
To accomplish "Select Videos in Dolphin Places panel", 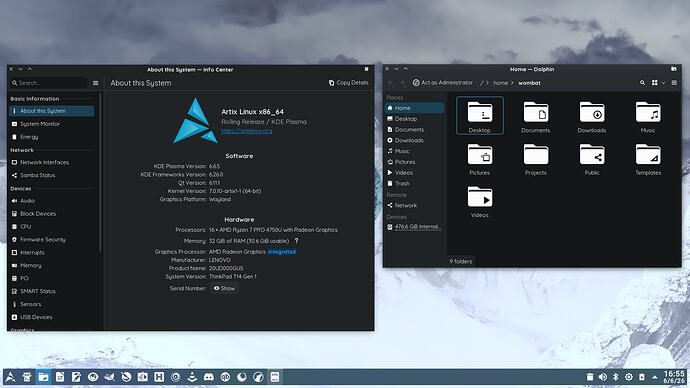I will (x=415, y=172).
